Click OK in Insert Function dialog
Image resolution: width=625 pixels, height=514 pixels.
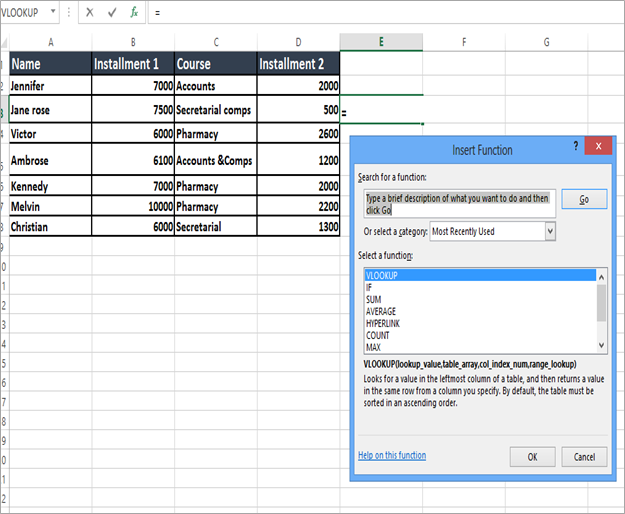[533, 457]
